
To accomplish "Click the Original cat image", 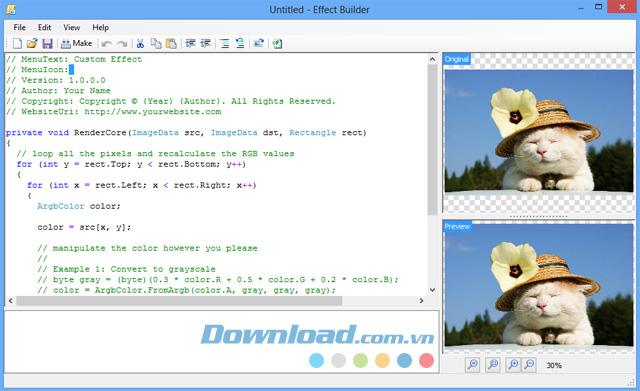I will click(539, 131).
